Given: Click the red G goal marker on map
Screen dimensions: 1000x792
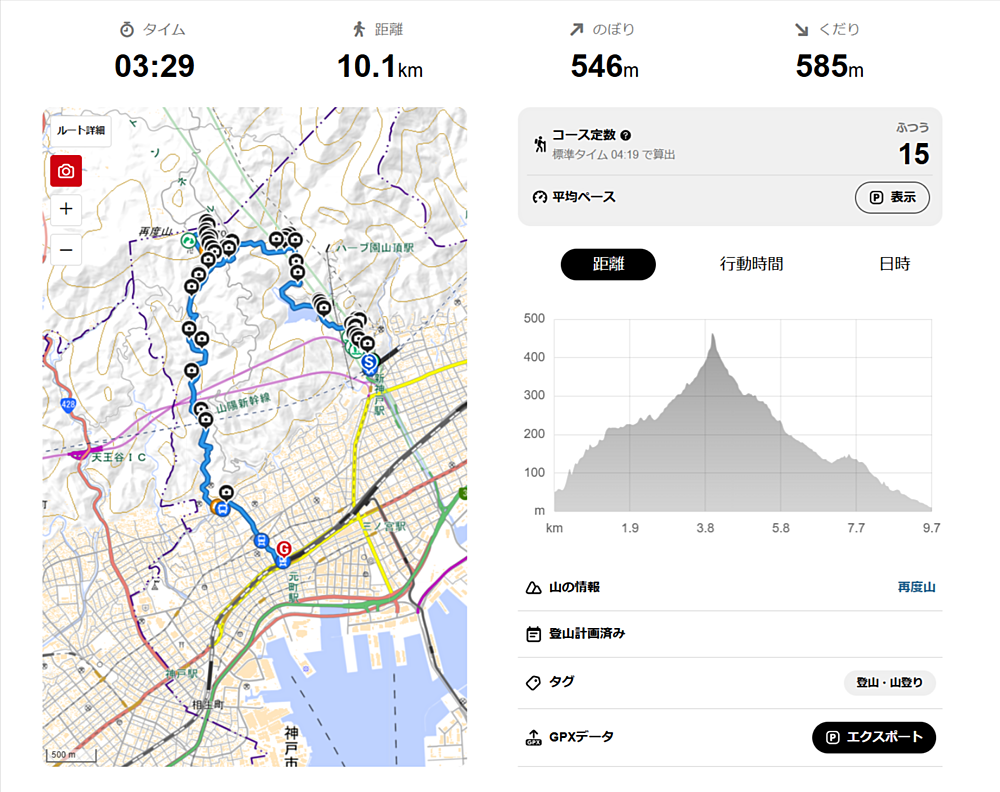Looking at the screenshot, I should click(x=284, y=548).
